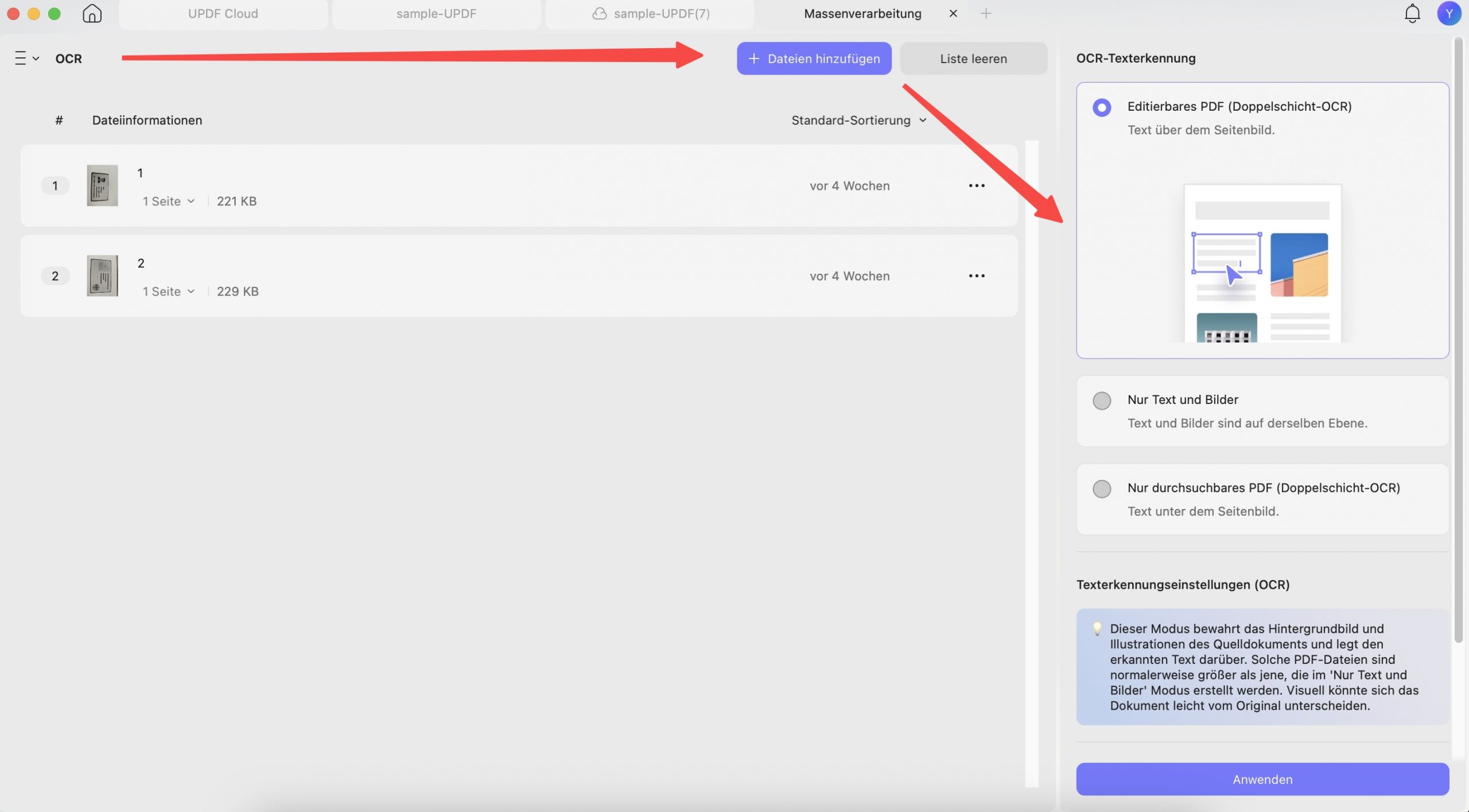1469x812 pixels.
Task: Select the Massenverarbeitung tab
Action: [x=862, y=13]
